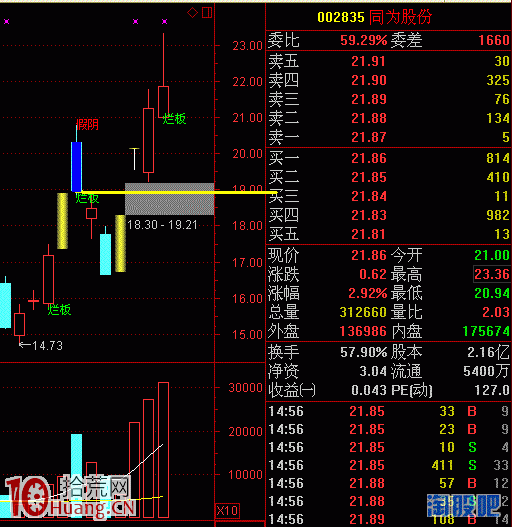The image size is (512, 527).
Task: Click the grey gap zone rectangle
Action: pyautogui.click(x=169, y=199)
